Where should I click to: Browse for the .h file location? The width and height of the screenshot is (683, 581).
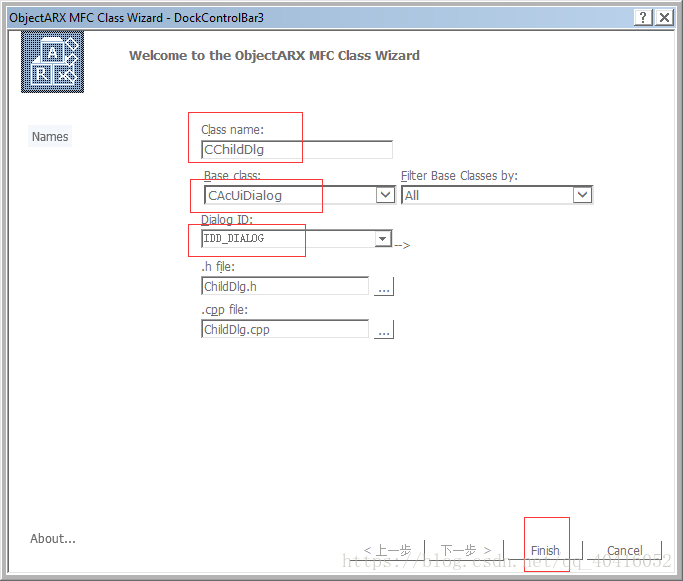[384, 286]
